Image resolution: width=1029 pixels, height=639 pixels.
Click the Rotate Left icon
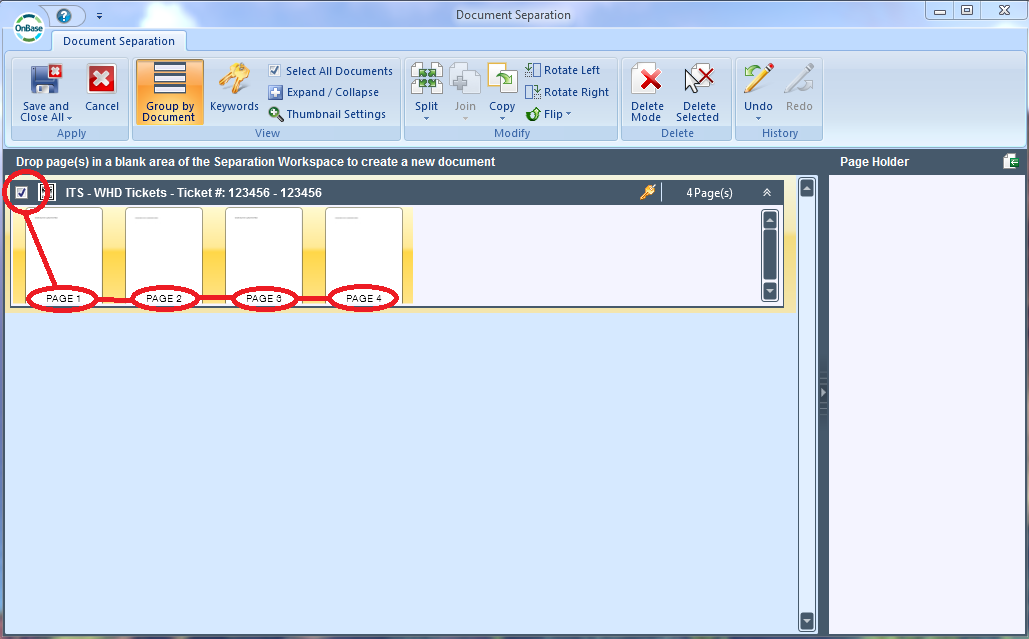point(533,70)
